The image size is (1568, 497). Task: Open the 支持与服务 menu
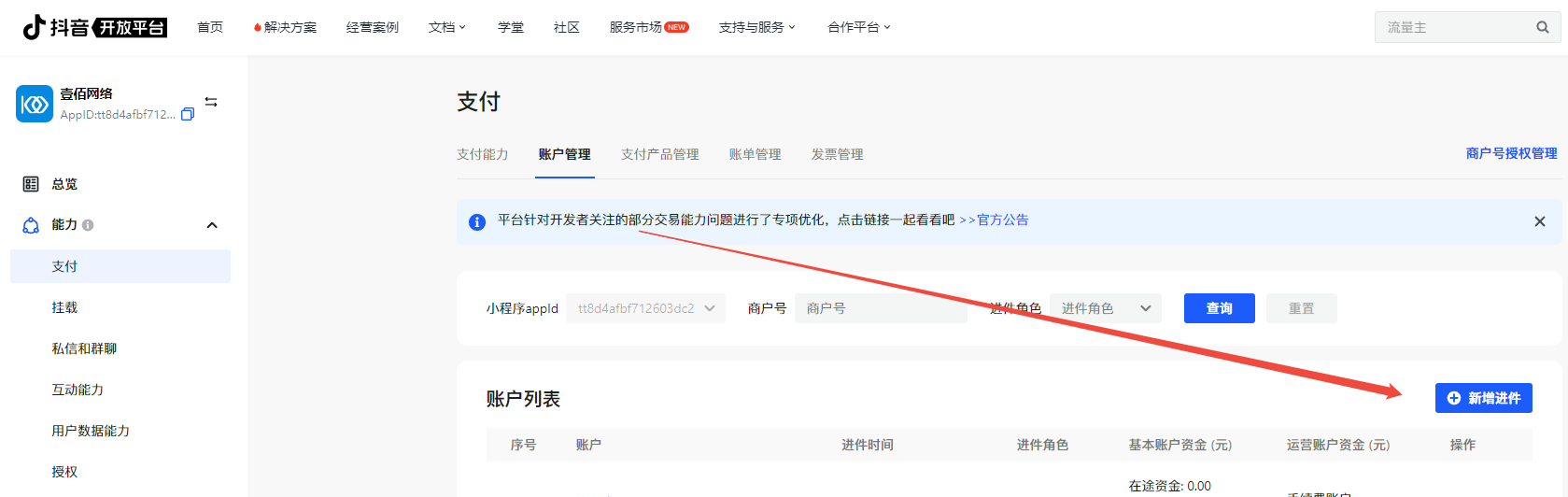tap(756, 27)
